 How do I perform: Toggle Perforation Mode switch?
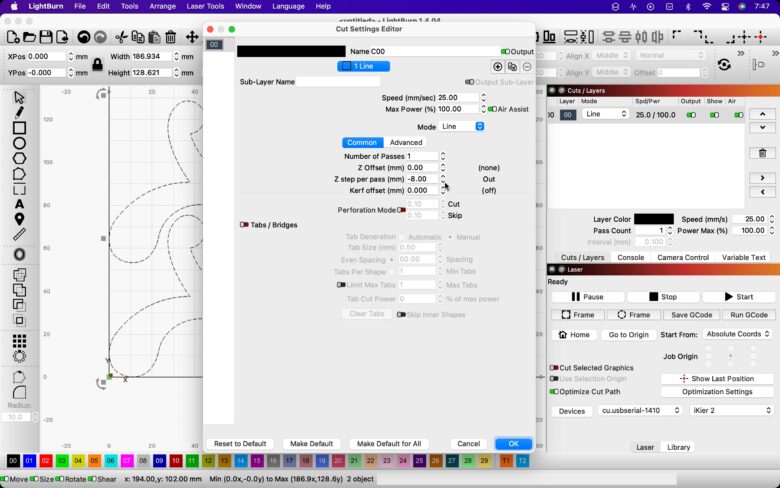[x=402, y=210]
